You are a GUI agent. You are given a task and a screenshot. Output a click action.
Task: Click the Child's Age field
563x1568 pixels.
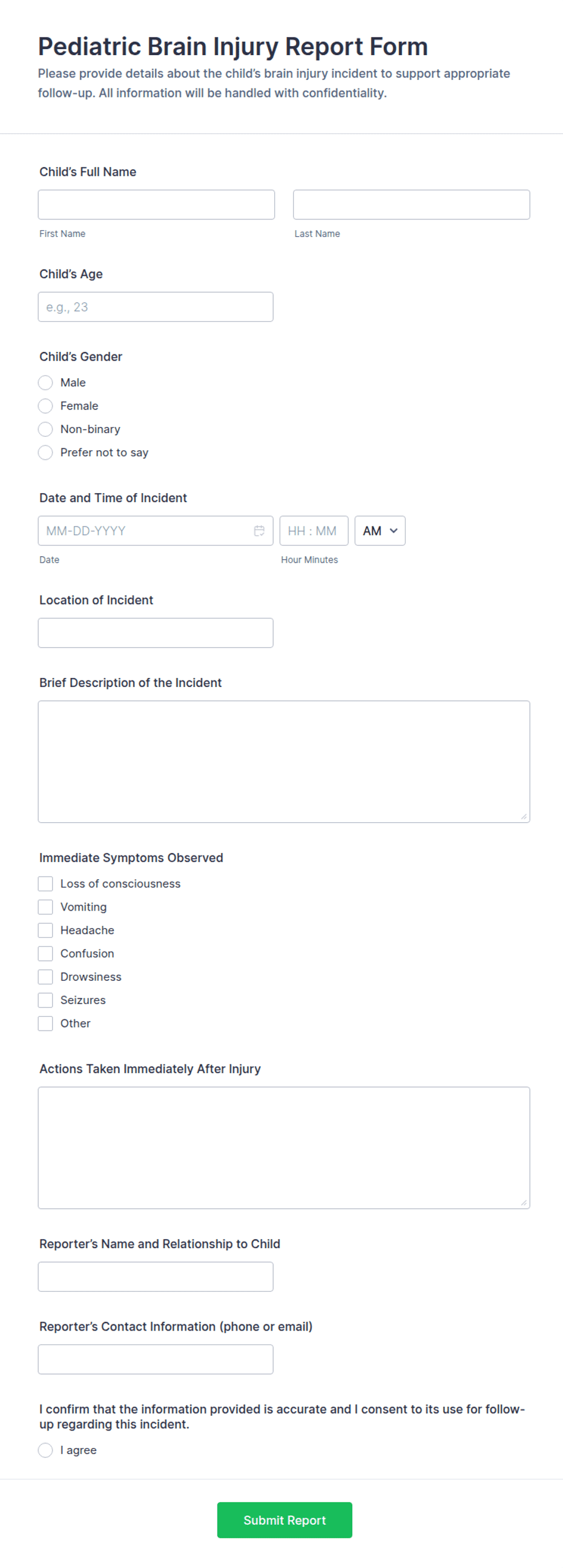[155, 306]
